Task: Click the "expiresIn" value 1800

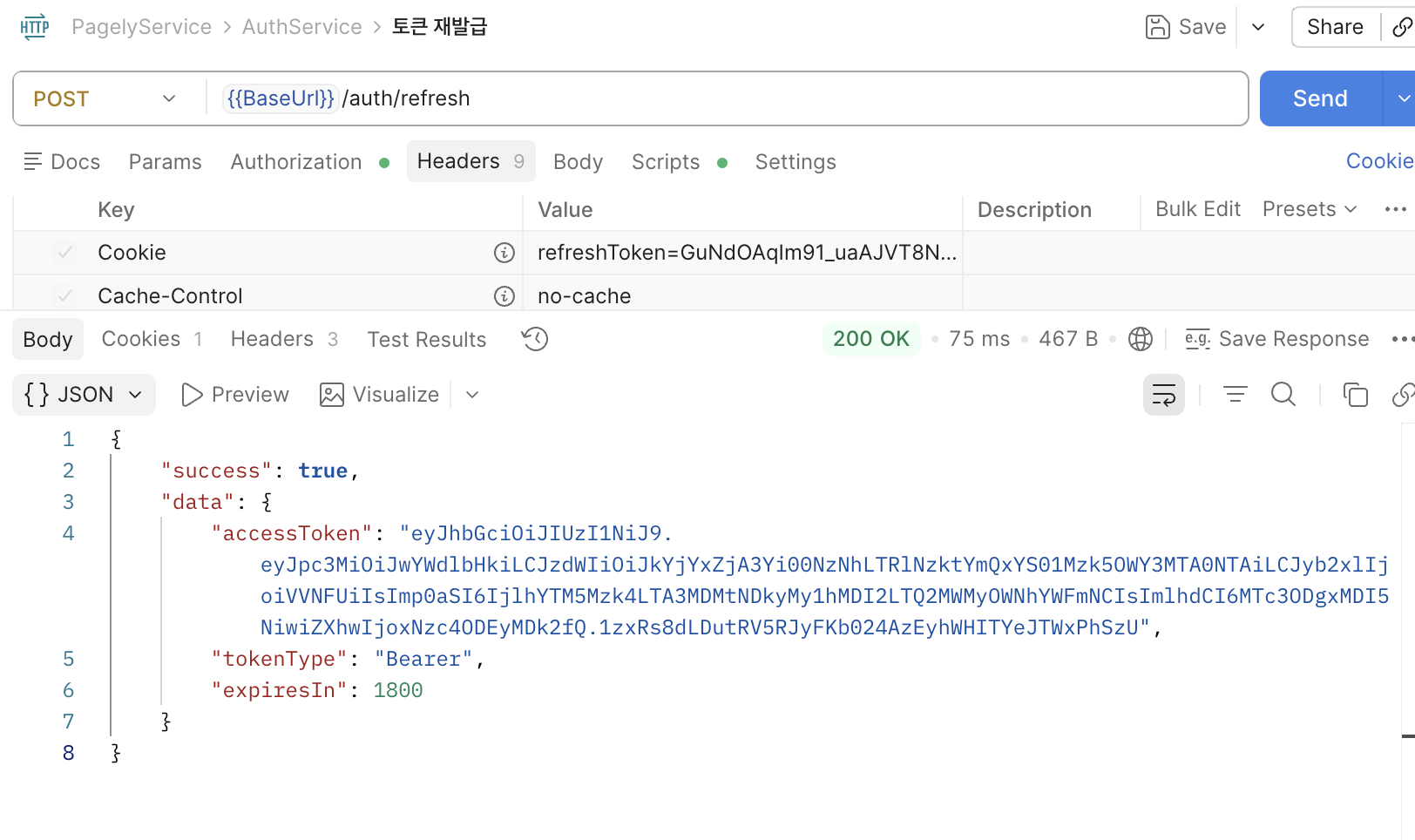Action: pyautogui.click(x=398, y=690)
